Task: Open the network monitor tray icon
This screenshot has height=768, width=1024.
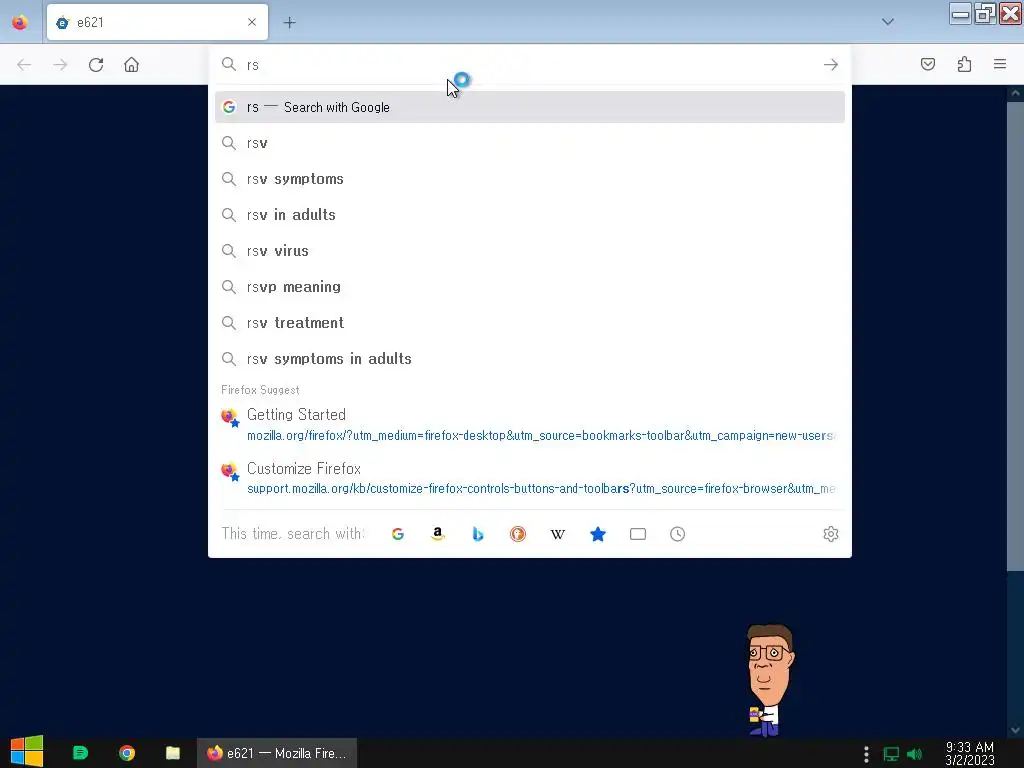Action: pos(891,754)
